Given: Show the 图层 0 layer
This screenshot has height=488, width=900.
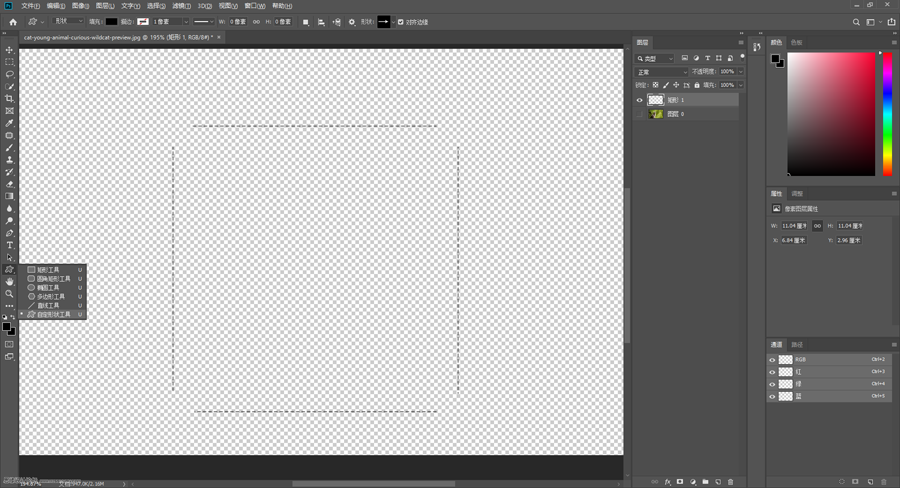Looking at the screenshot, I should click(640, 114).
